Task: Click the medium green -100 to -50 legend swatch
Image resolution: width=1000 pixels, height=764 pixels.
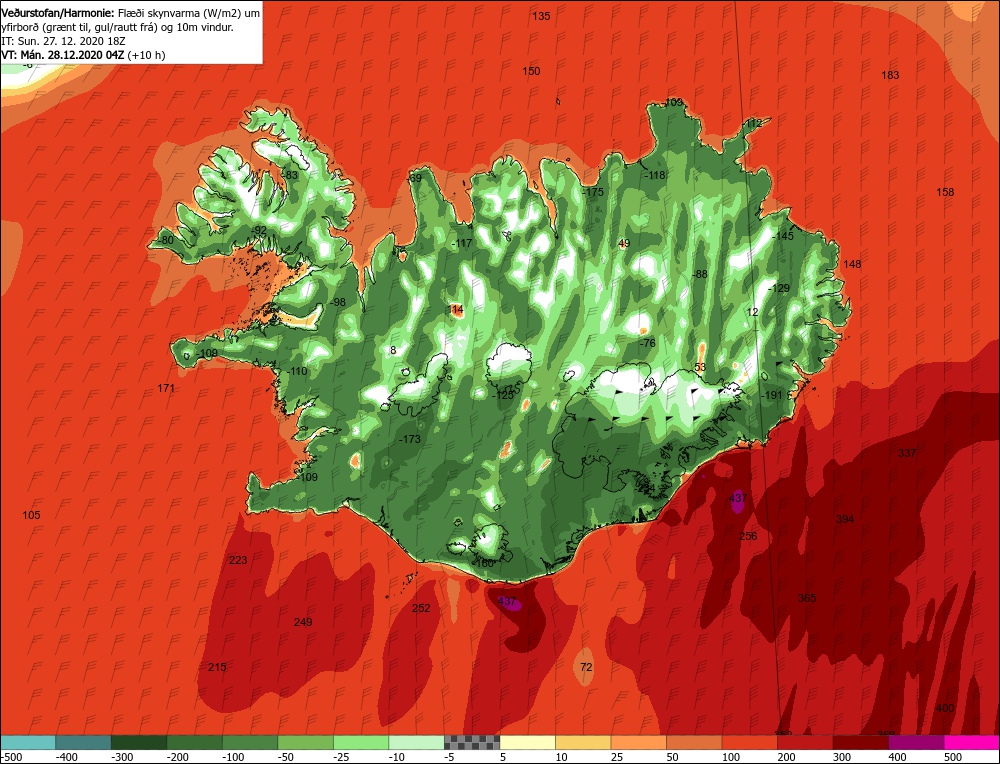Action: click(x=250, y=742)
